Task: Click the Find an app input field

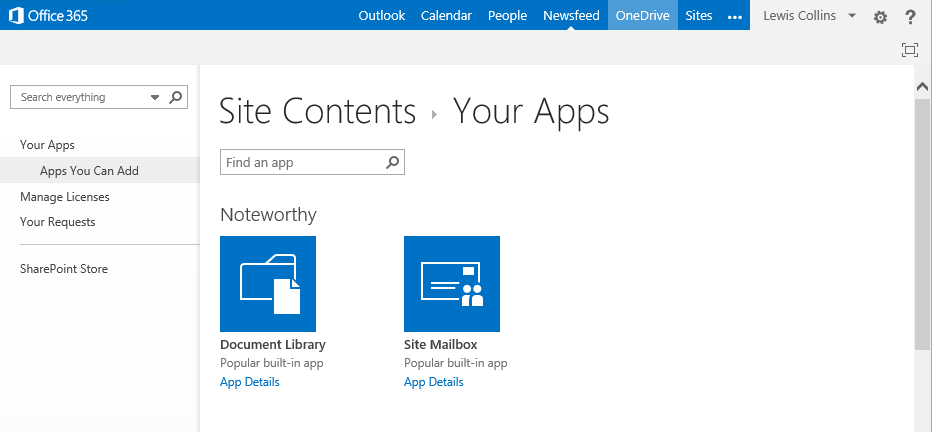Action: [302, 162]
